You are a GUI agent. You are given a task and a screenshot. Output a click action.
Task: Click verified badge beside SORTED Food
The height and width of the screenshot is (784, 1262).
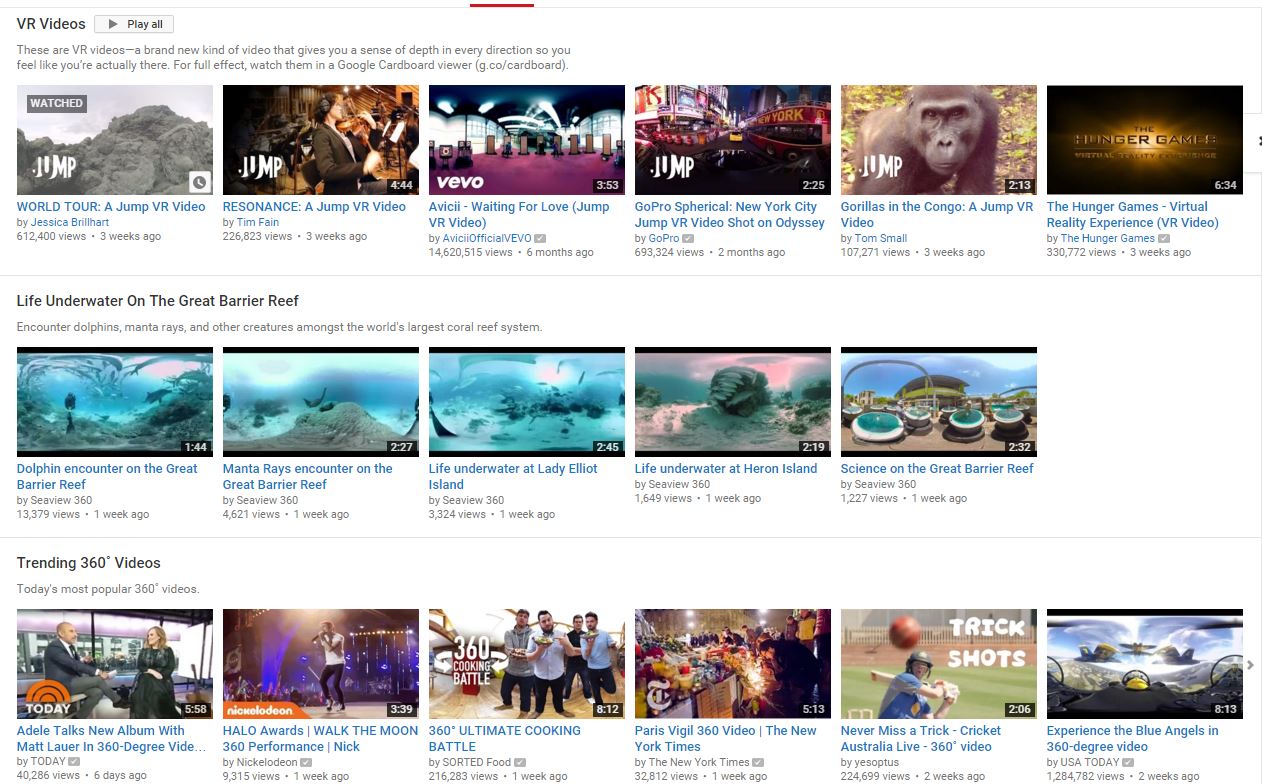click(x=520, y=763)
